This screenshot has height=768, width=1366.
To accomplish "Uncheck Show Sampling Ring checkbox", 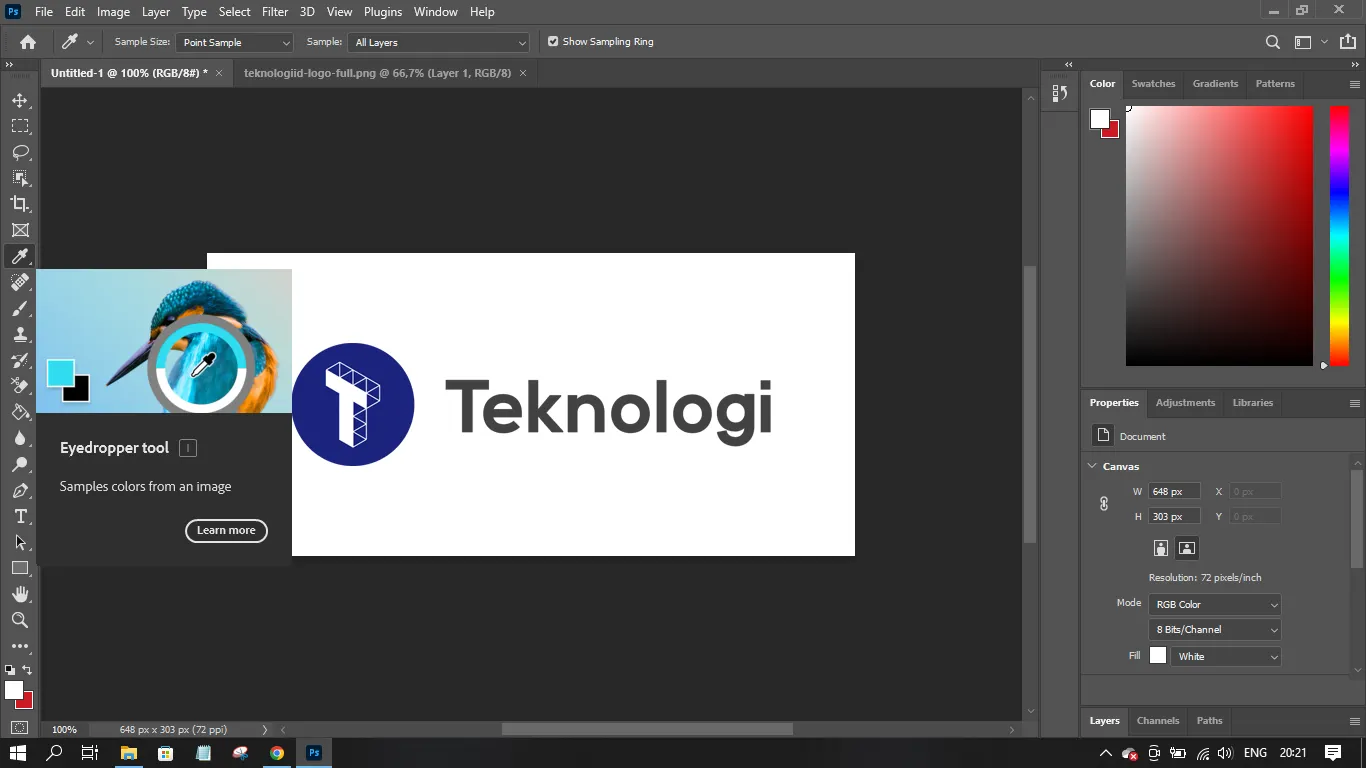I will tap(553, 42).
